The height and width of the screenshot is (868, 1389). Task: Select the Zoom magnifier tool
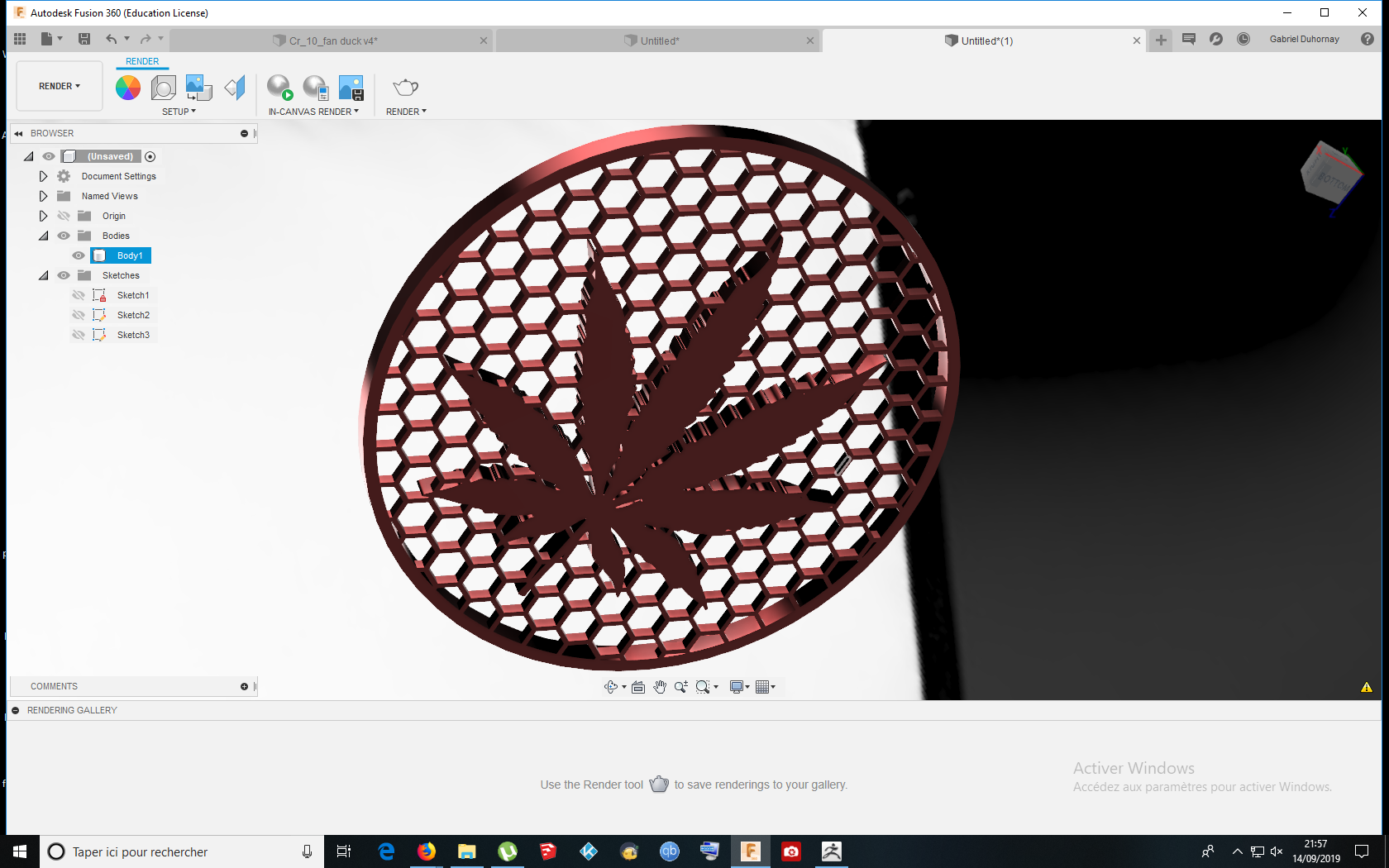coord(681,686)
